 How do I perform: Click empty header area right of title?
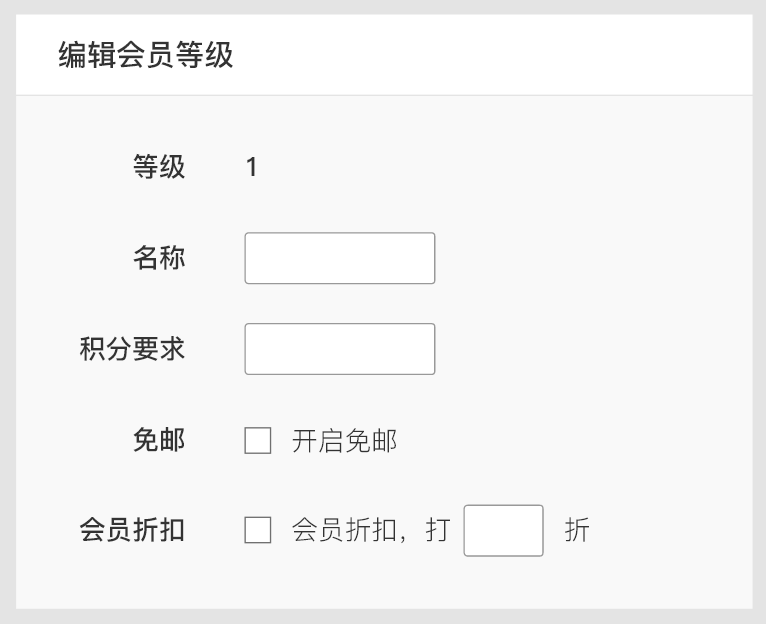[x=500, y=55]
